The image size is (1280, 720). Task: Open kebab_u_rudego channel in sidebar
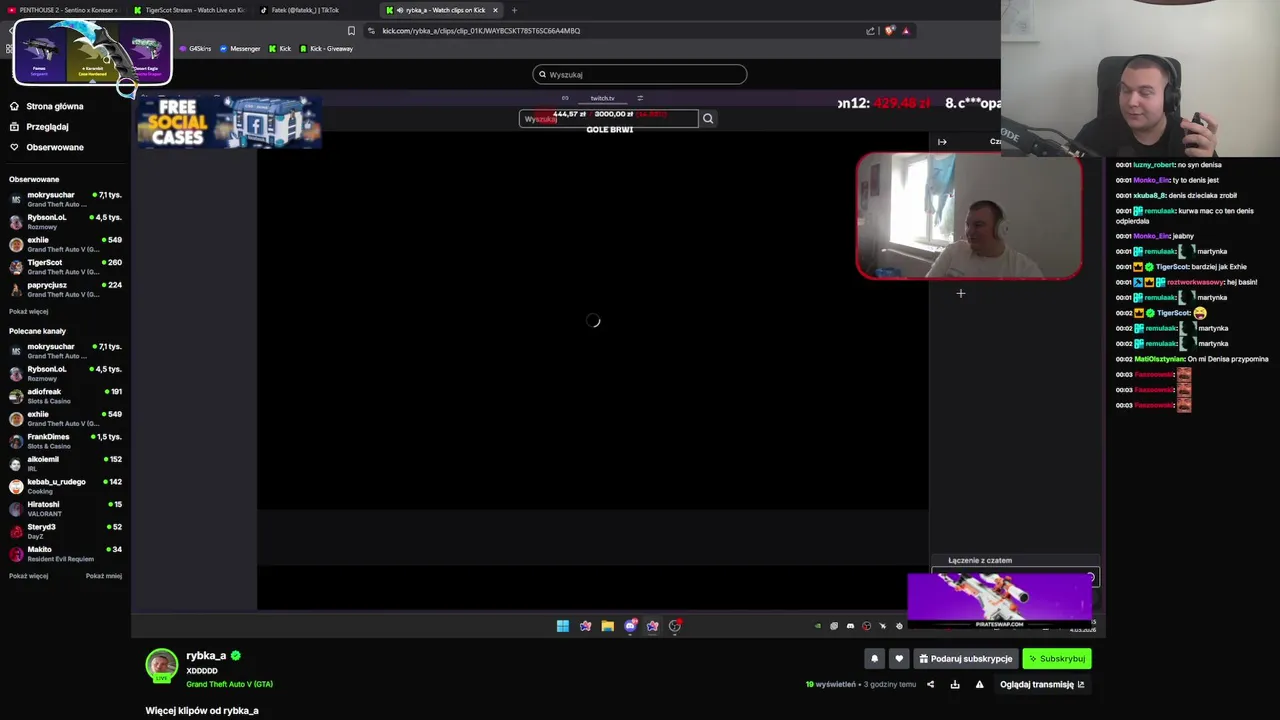coord(65,486)
